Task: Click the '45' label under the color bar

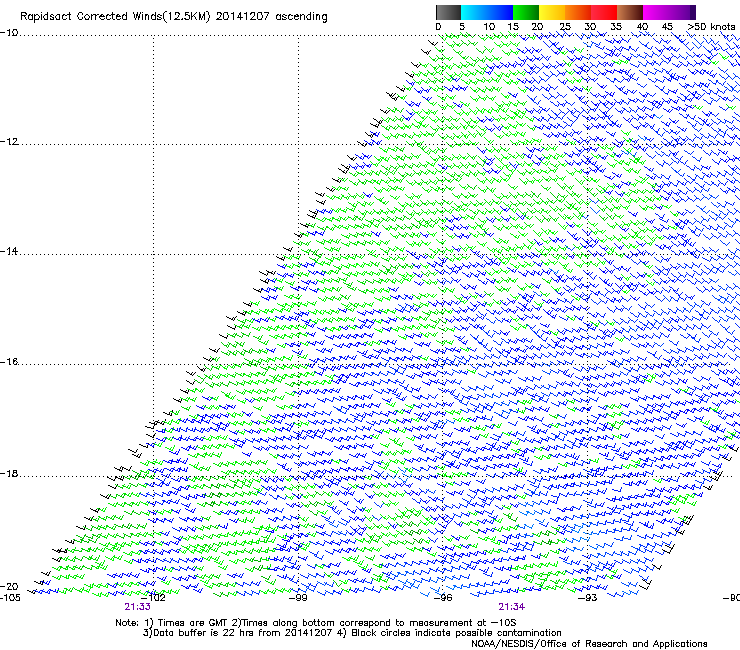Action: click(667, 27)
